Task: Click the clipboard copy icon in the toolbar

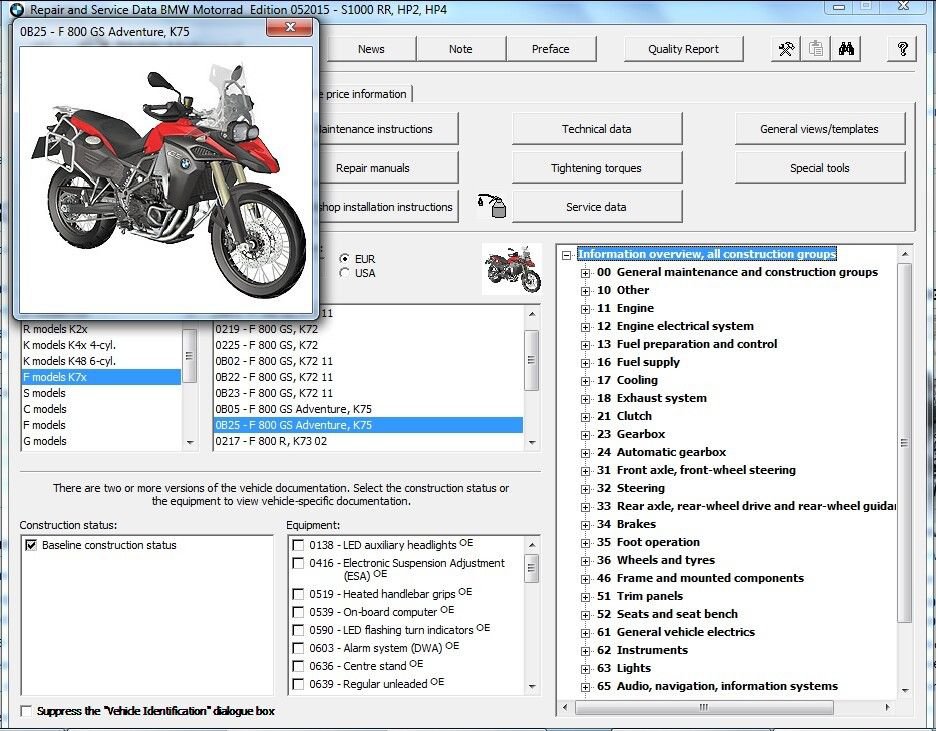Action: [x=815, y=49]
